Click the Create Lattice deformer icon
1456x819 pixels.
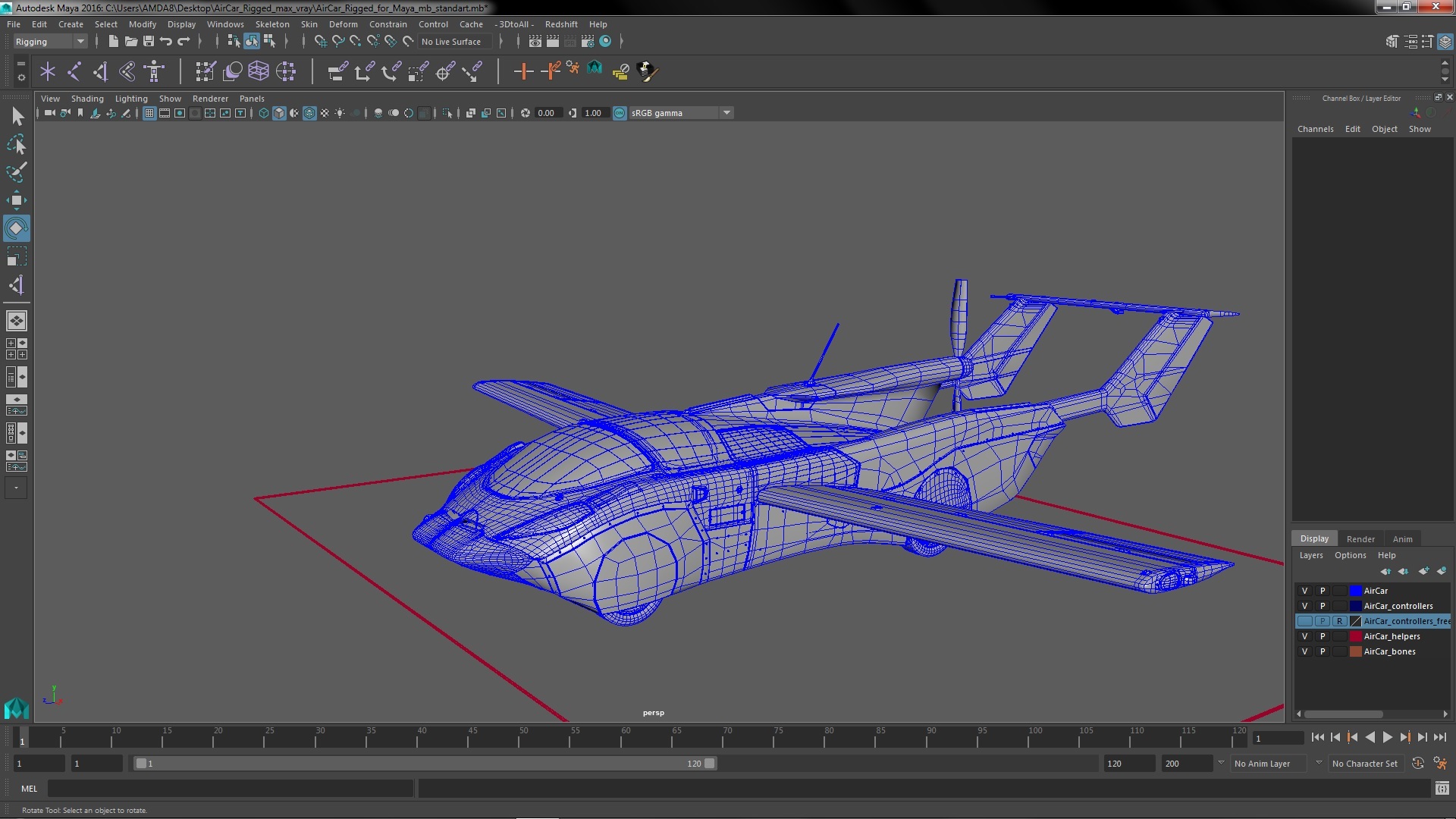[259, 71]
